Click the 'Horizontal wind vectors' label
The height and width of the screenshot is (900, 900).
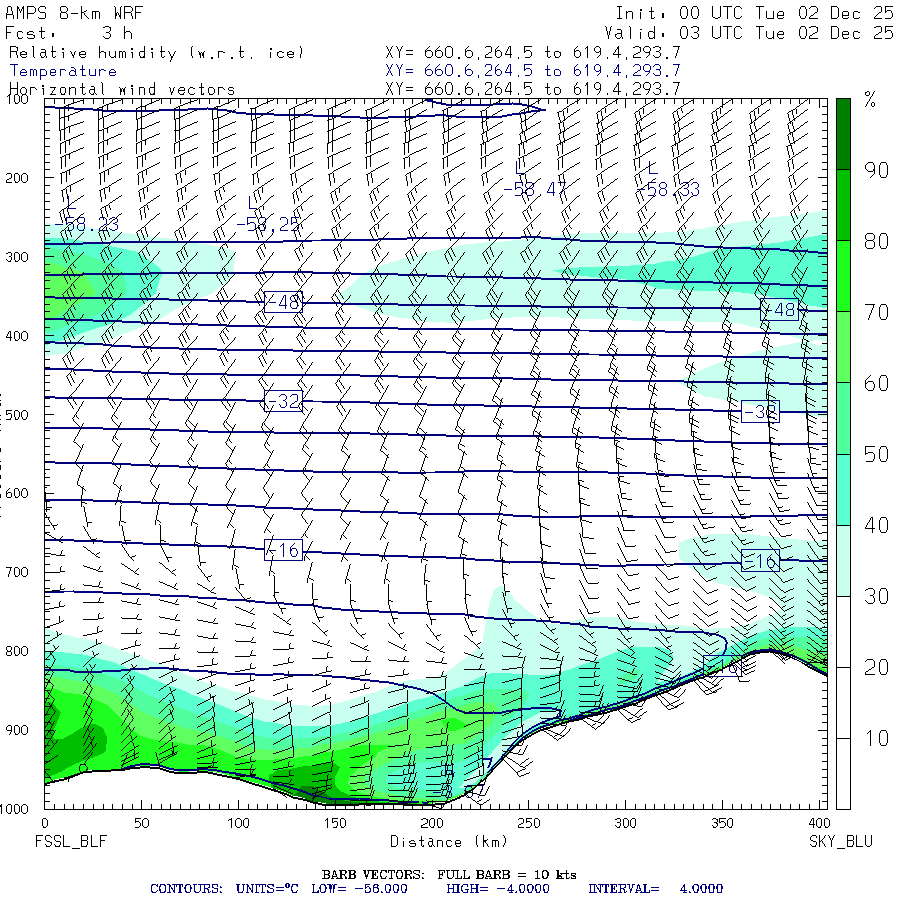point(122,90)
